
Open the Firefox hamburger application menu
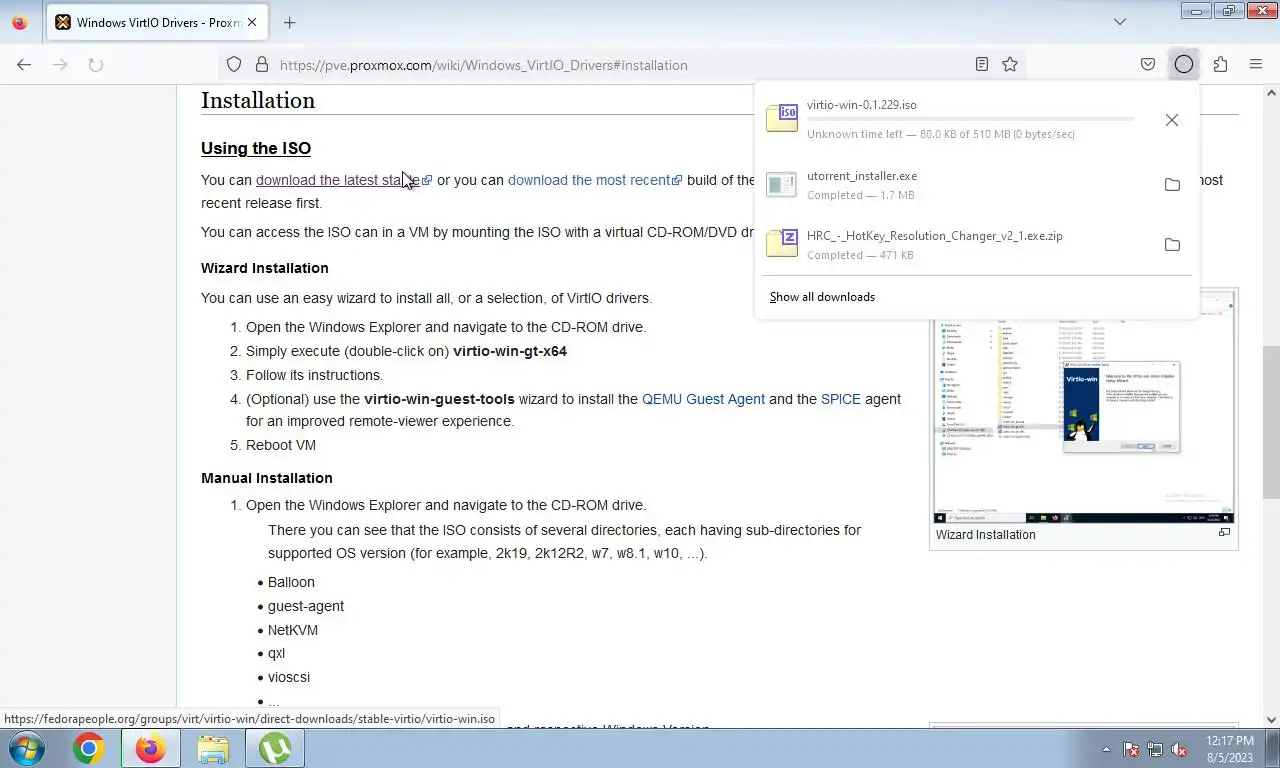coord(1256,65)
